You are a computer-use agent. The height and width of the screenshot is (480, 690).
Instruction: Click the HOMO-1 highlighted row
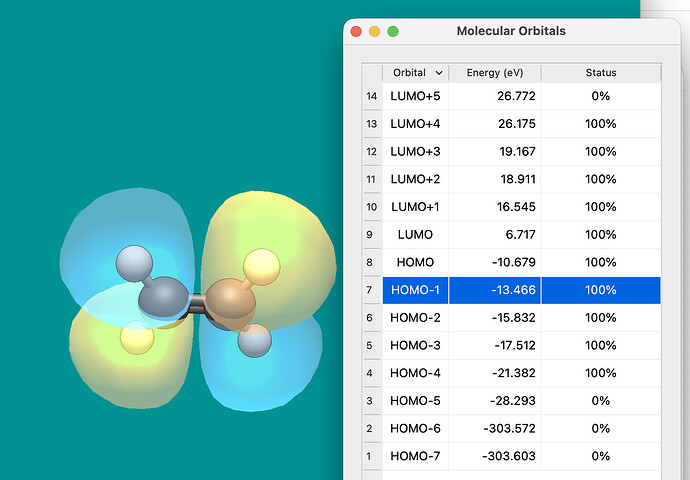(414, 290)
